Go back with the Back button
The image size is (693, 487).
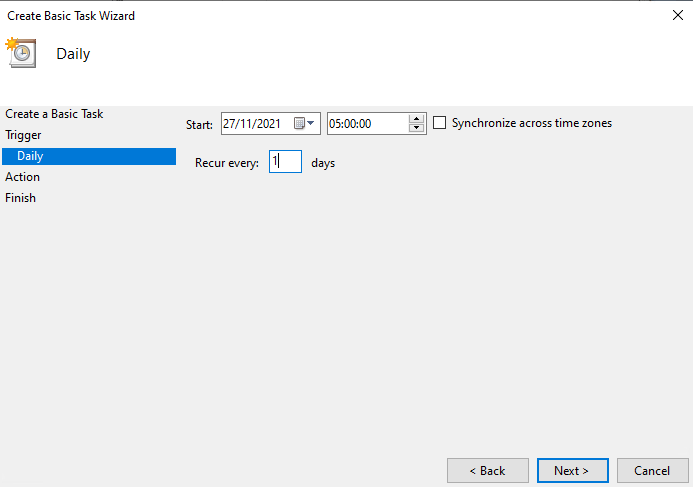pyautogui.click(x=487, y=471)
